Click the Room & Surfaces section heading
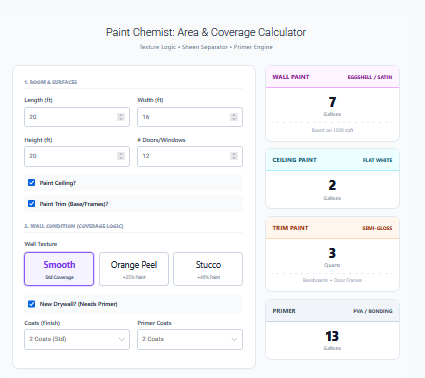 tap(51, 82)
